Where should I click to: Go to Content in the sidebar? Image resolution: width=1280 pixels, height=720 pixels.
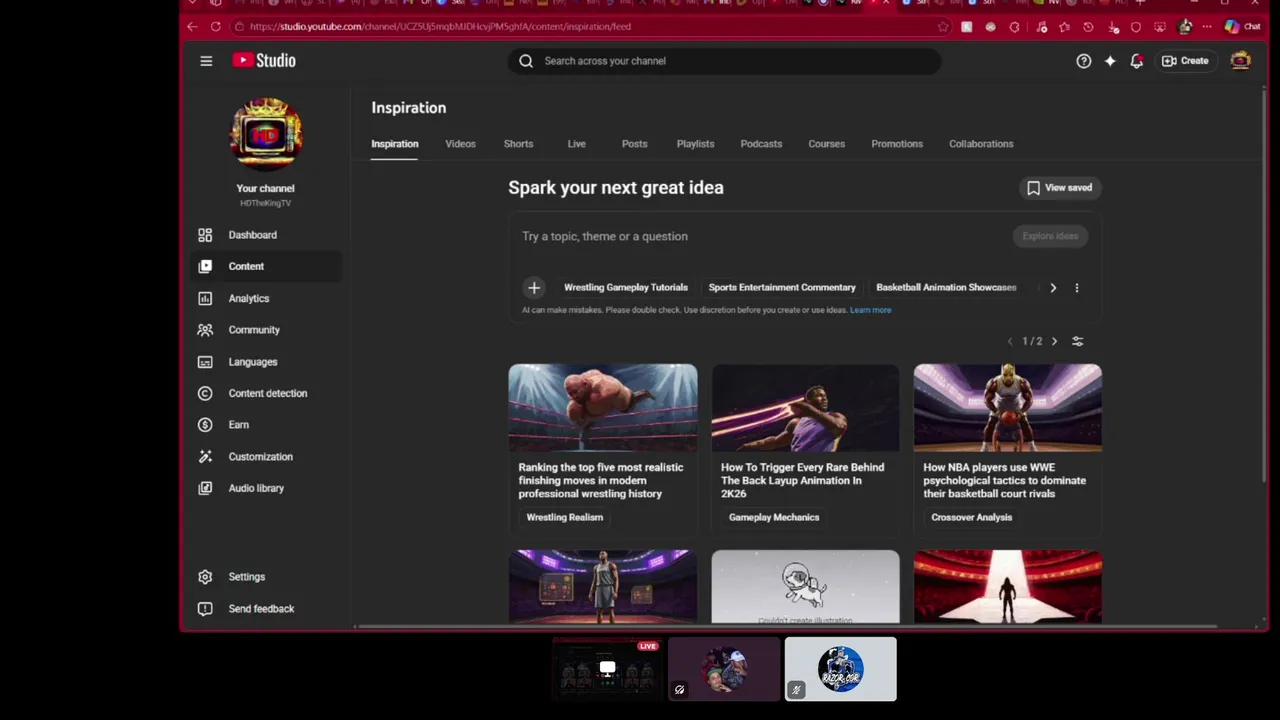pyautogui.click(x=265, y=266)
